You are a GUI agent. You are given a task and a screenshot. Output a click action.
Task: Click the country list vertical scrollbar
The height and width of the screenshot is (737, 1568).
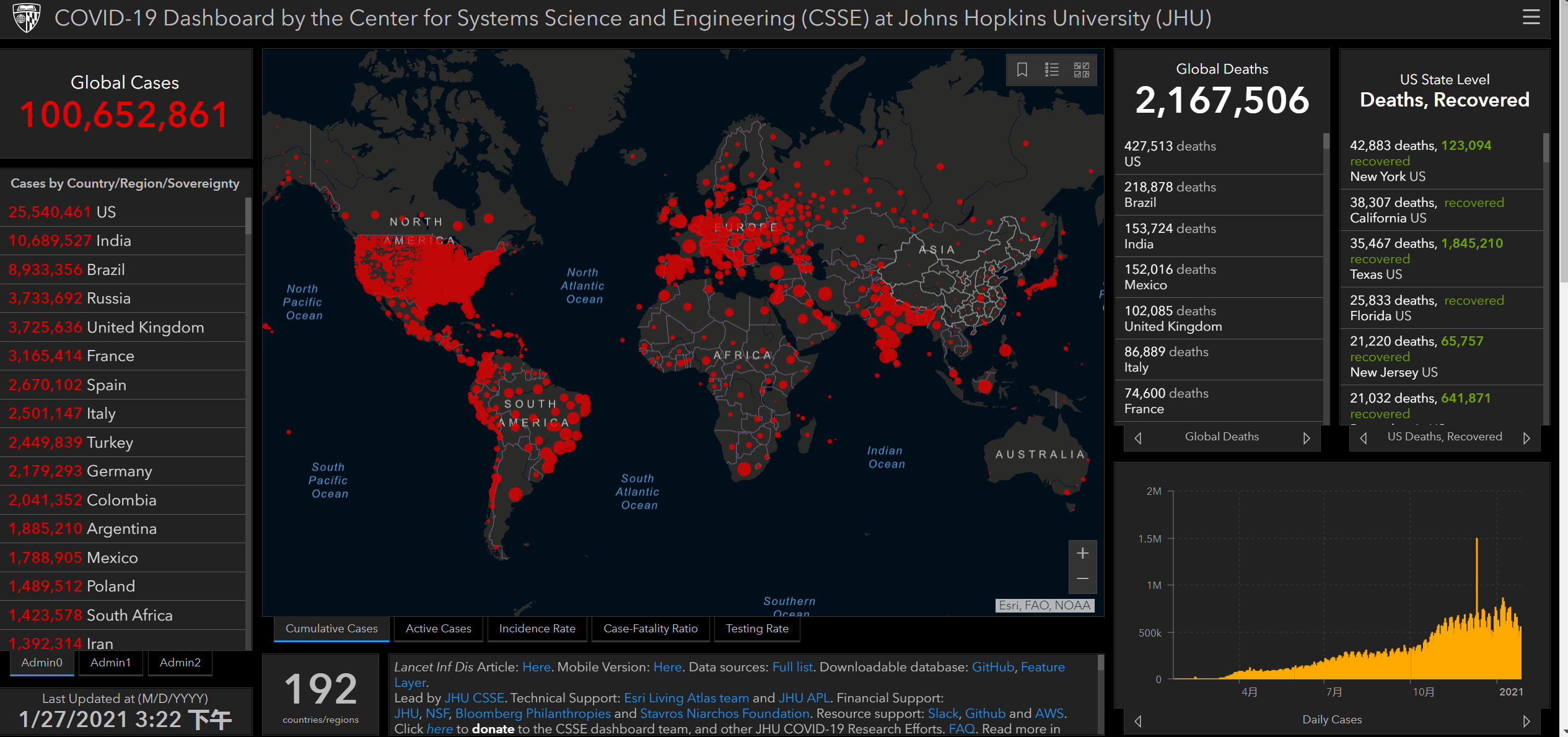(x=248, y=216)
